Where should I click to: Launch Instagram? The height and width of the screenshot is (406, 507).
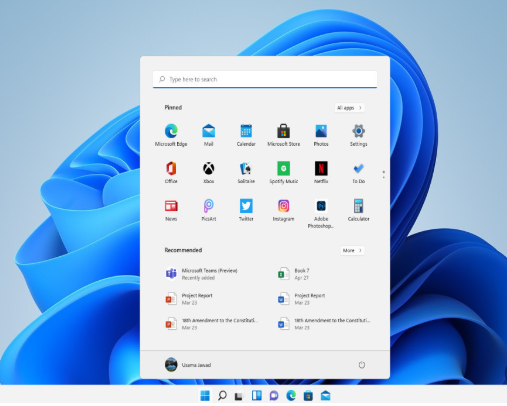[284, 210]
